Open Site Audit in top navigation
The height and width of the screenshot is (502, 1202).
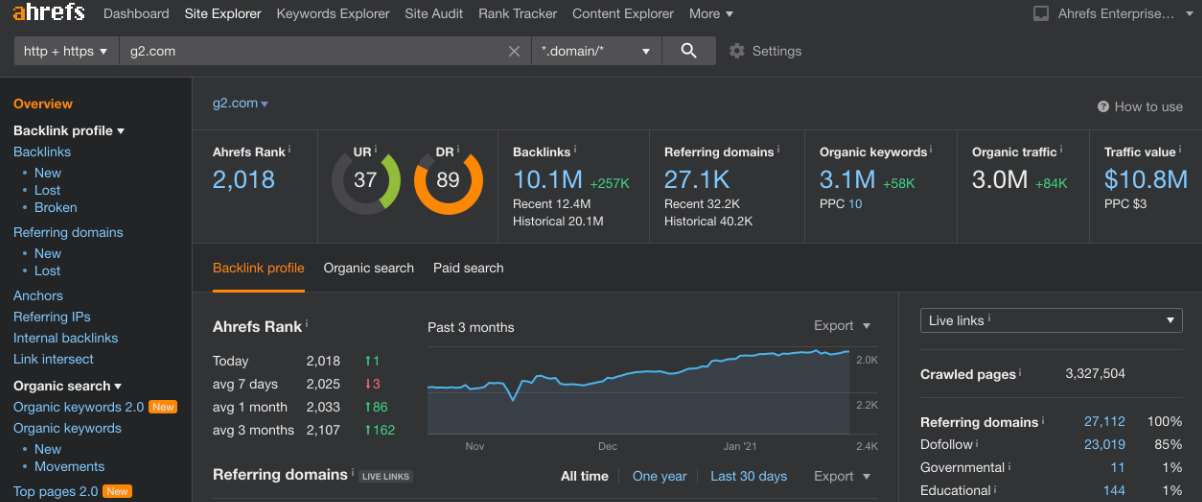tap(434, 14)
